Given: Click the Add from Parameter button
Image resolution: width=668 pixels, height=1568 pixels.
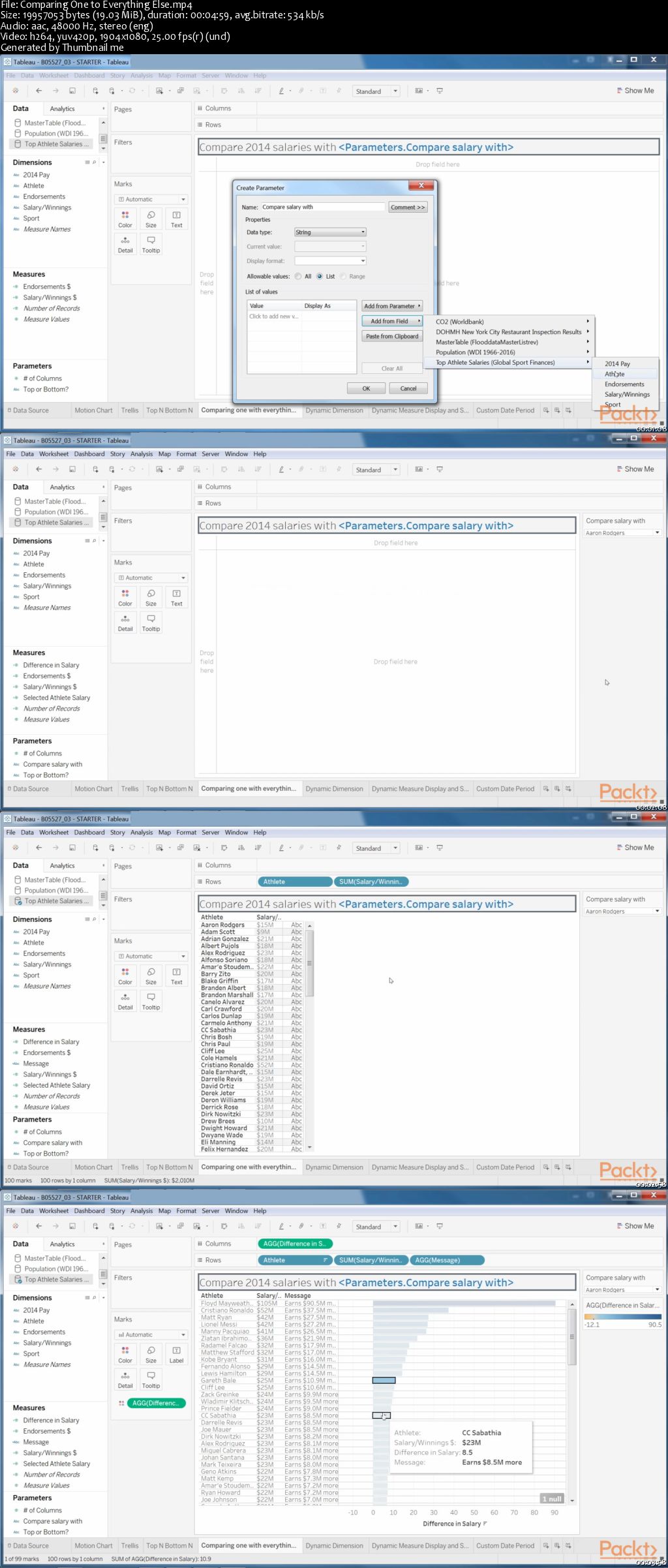Looking at the screenshot, I should point(392,306).
